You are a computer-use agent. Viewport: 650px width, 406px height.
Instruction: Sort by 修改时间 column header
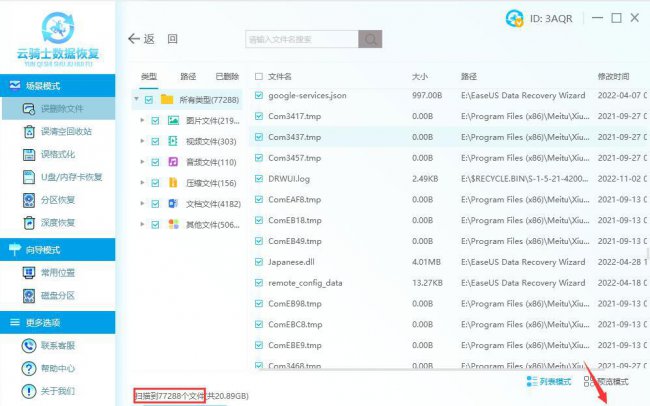point(613,76)
